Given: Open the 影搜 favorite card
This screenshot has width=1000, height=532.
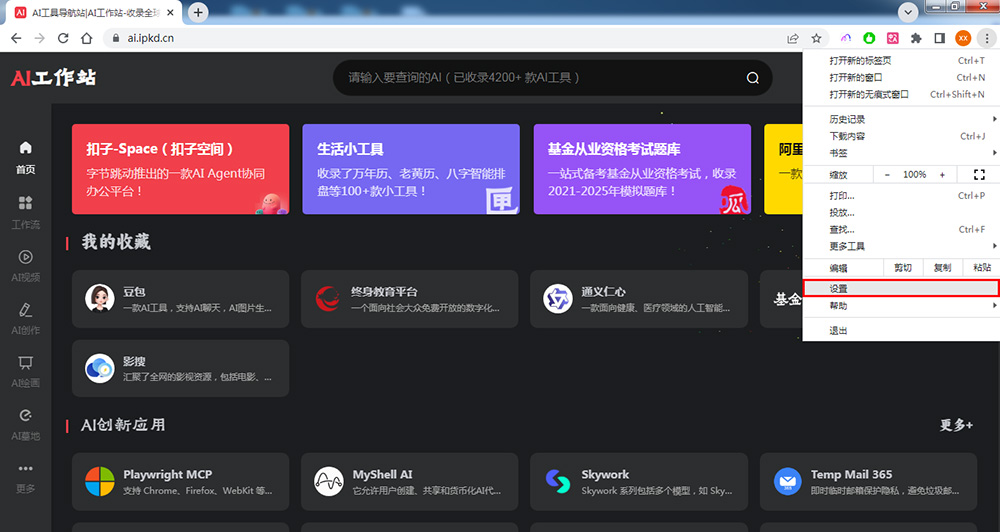Looking at the screenshot, I should tap(180, 368).
